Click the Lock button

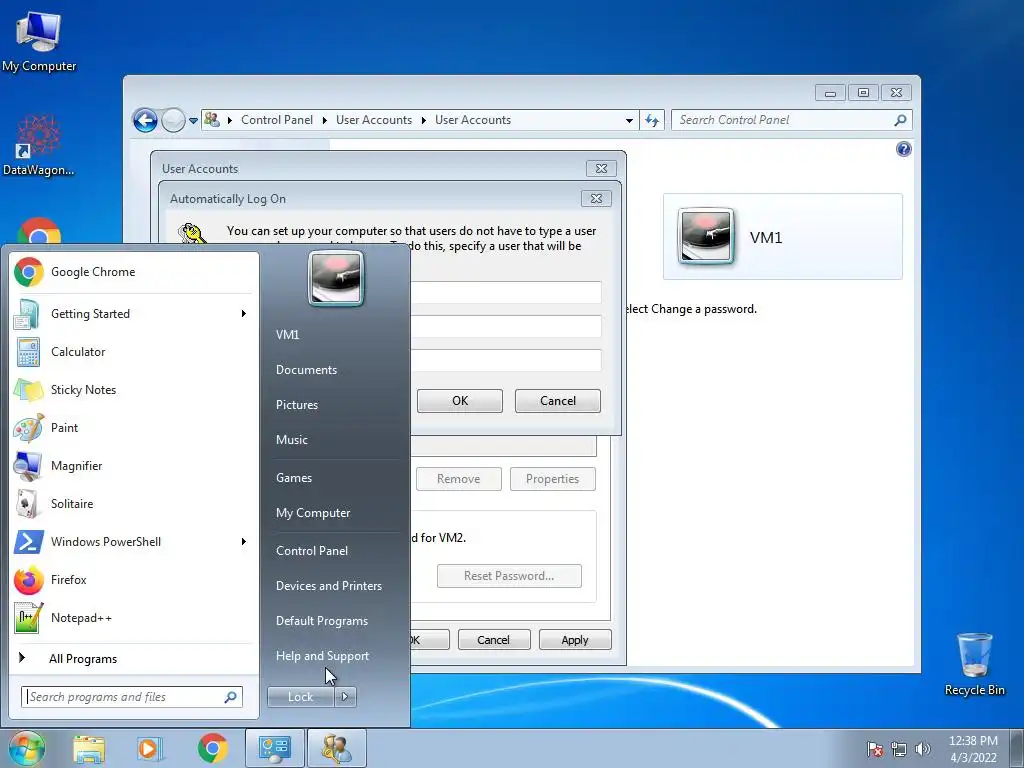point(300,697)
